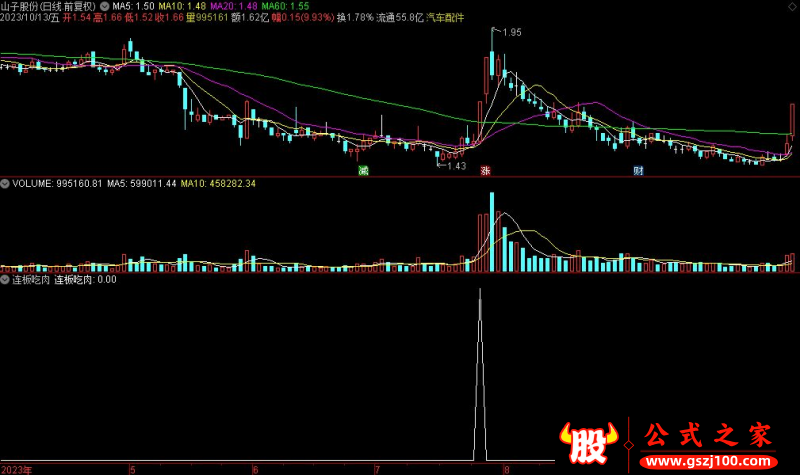Click the turnover rate 换1.78%

click(x=355, y=18)
